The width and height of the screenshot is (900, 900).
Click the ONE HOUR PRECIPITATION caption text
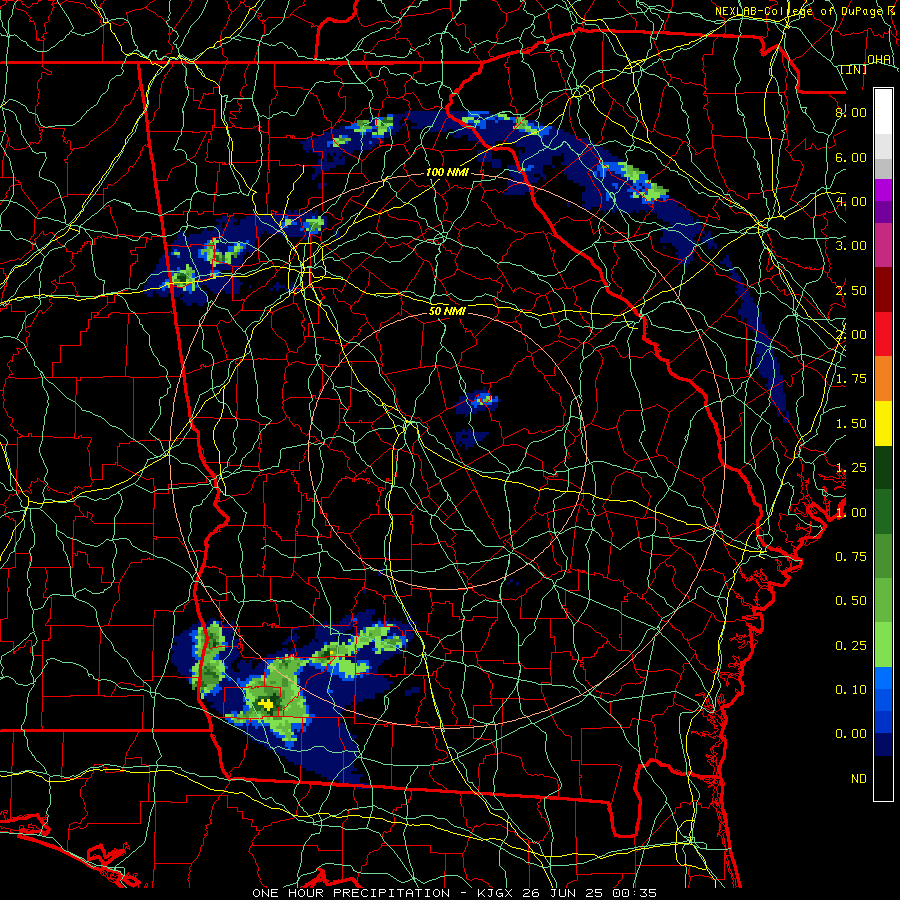pyautogui.click(x=351, y=893)
